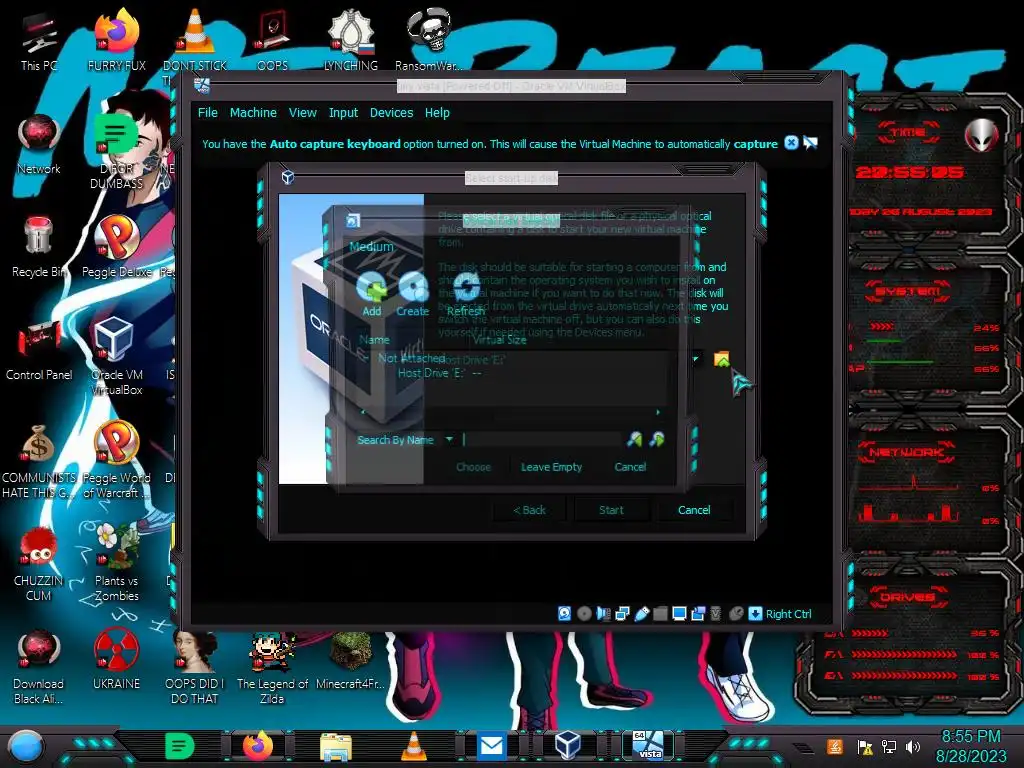Open File Explorer from the taskbar
The width and height of the screenshot is (1024, 768).
tap(336, 746)
